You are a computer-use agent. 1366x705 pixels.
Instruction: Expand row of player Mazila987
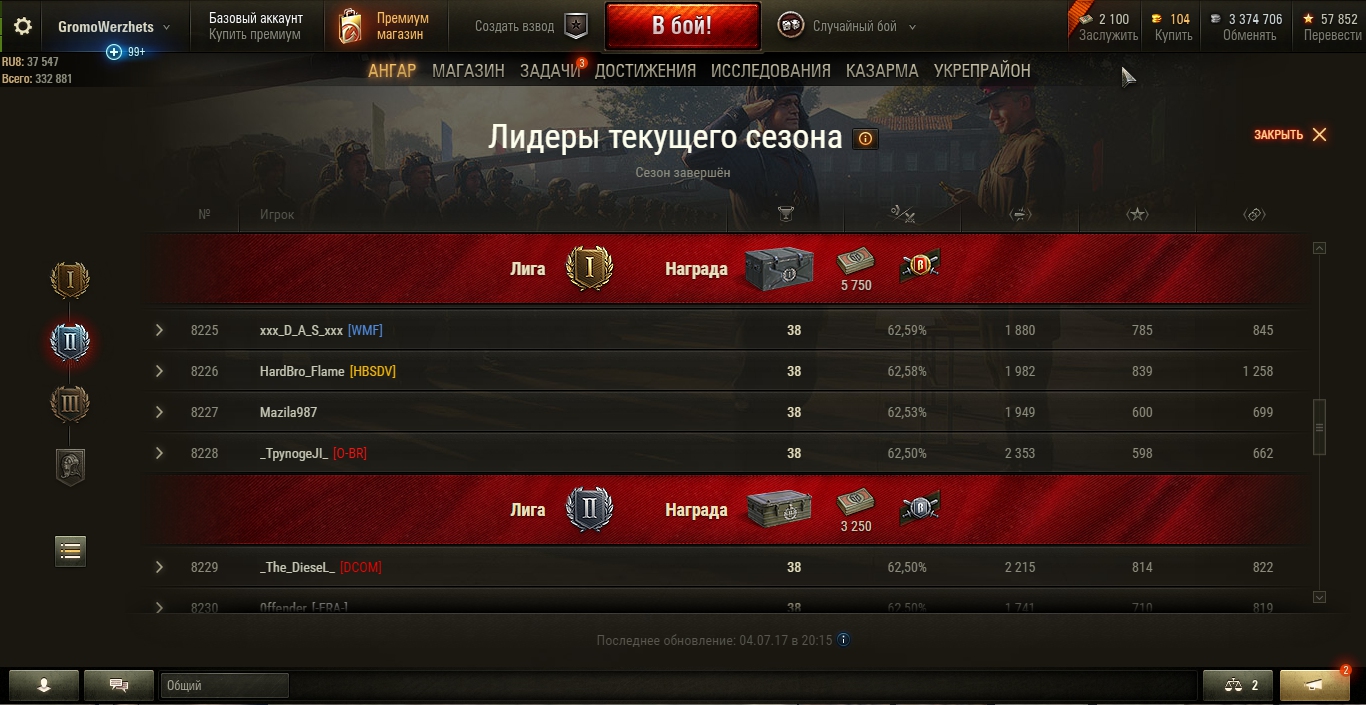(x=158, y=412)
